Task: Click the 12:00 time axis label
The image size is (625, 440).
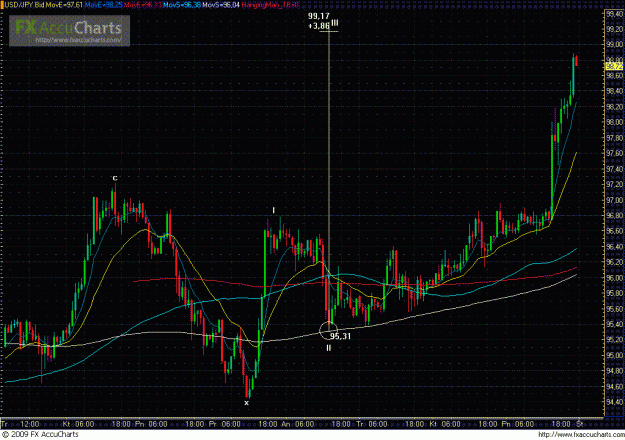Action: 30,424
